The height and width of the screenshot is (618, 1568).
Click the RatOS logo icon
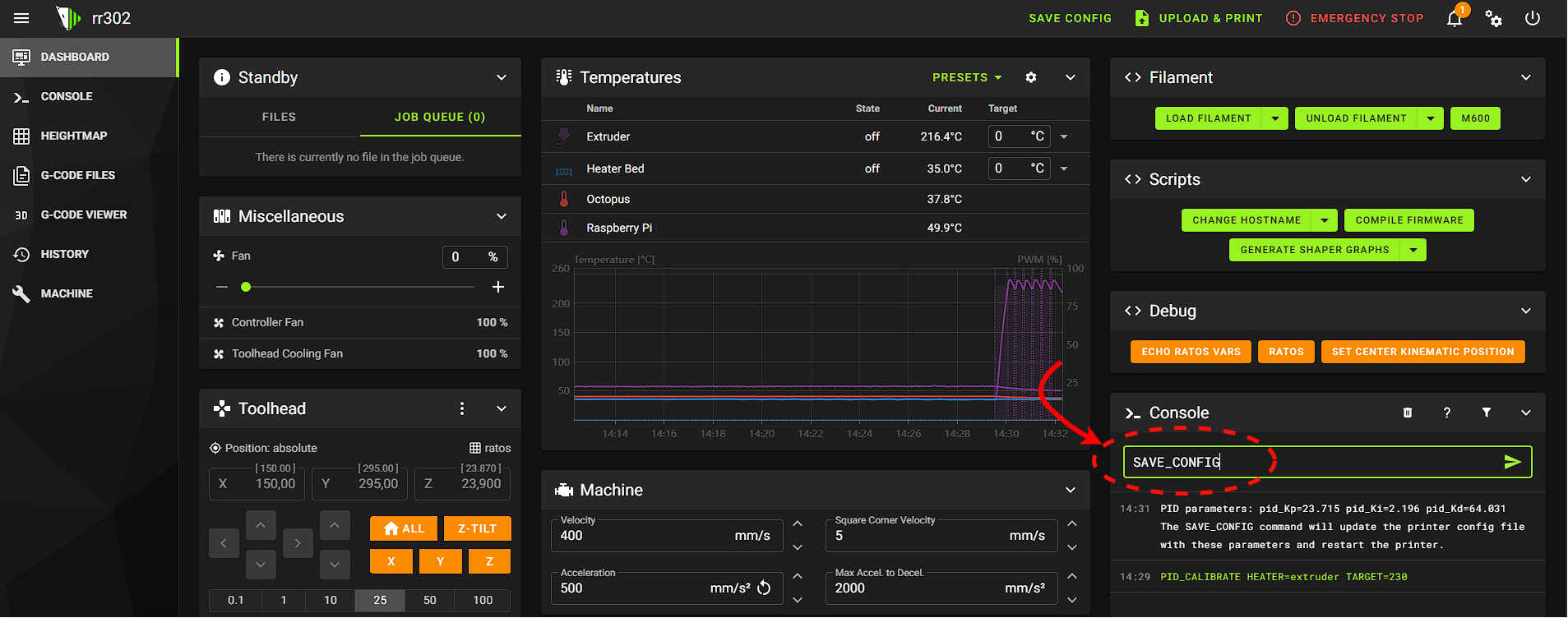click(68, 18)
